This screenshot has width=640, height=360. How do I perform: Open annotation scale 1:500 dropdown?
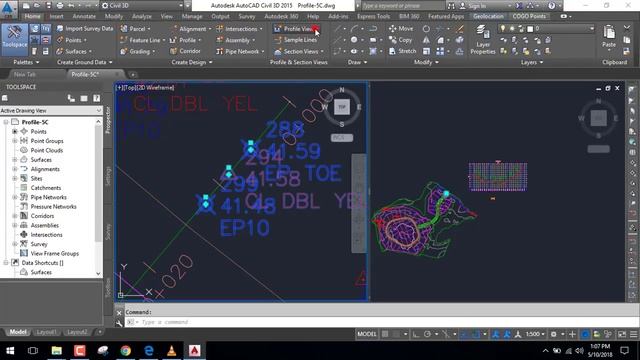(535, 334)
